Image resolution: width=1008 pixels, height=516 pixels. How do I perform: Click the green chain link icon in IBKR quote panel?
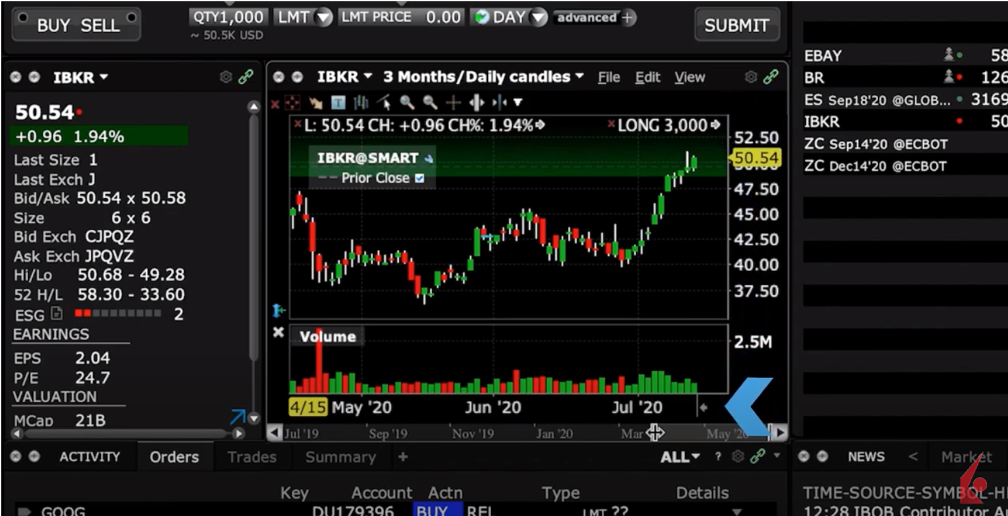click(x=245, y=77)
